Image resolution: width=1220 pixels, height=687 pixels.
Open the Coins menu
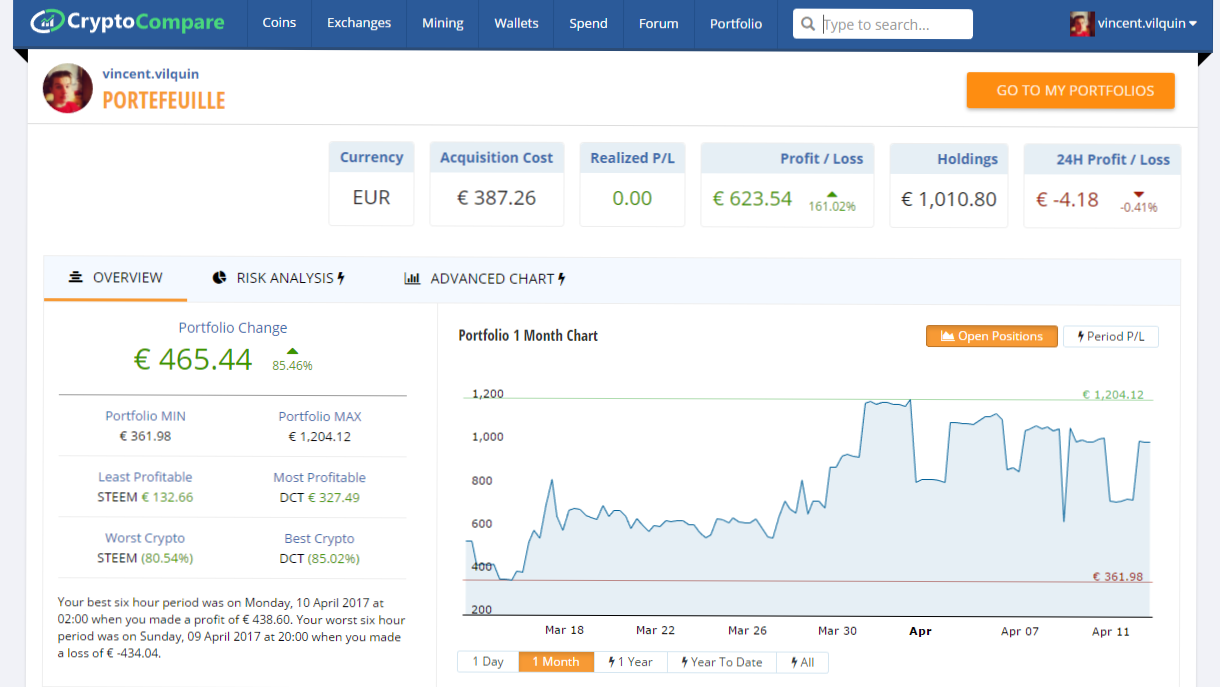[279, 24]
